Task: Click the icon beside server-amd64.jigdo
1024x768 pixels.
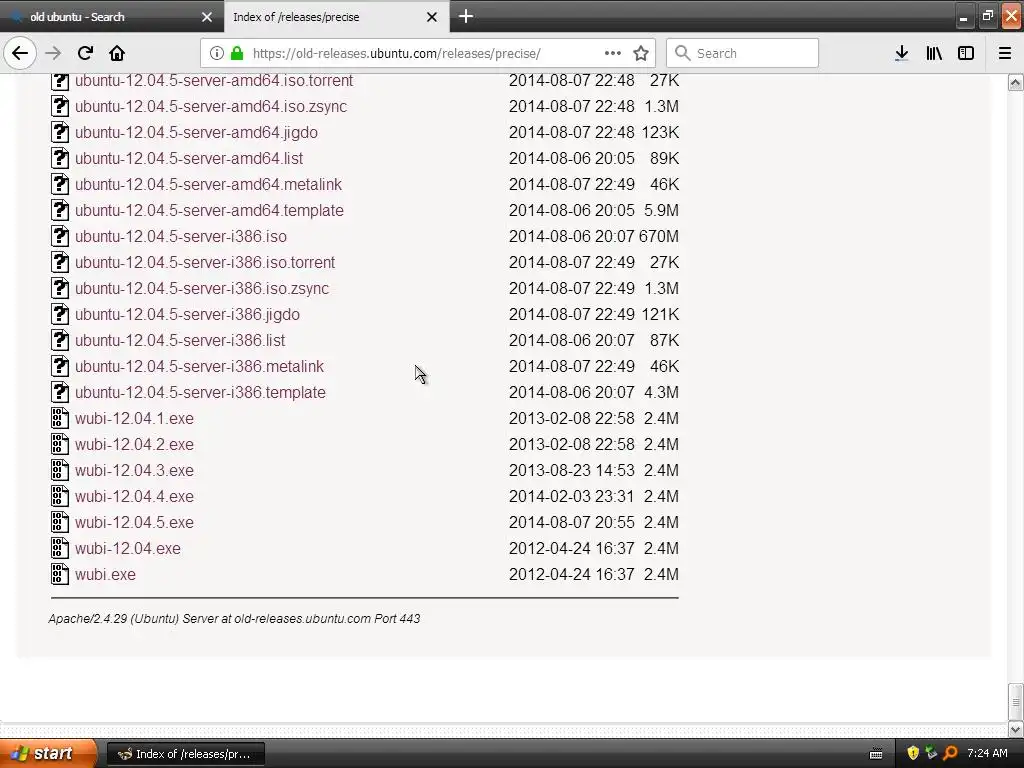Action: tap(60, 133)
